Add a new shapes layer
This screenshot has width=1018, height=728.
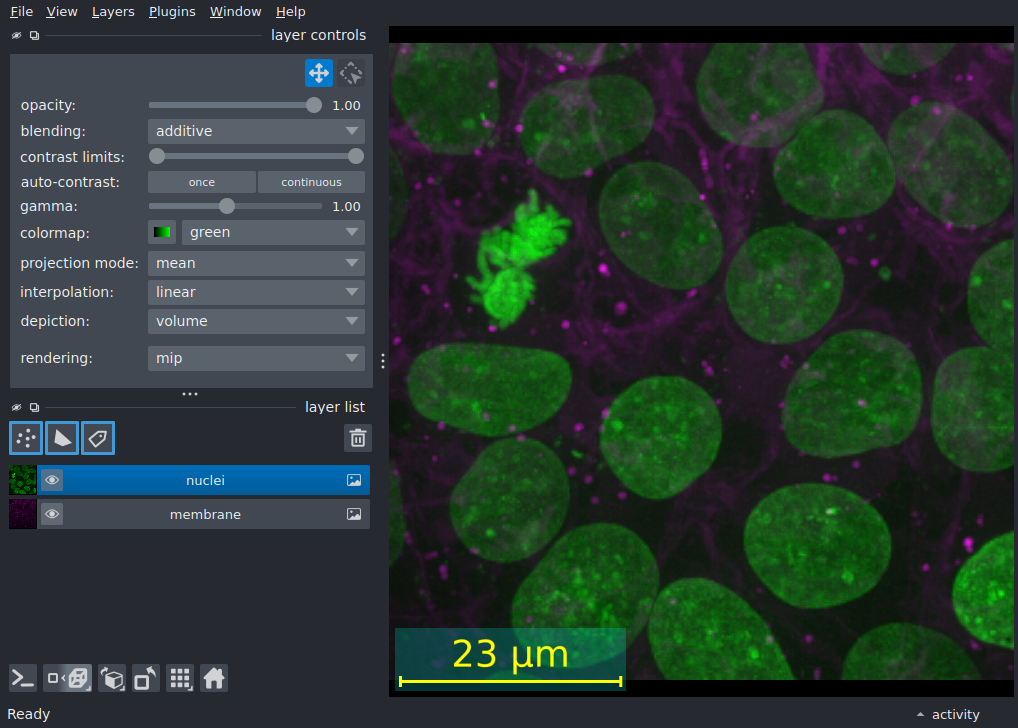pyautogui.click(x=62, y=438)
